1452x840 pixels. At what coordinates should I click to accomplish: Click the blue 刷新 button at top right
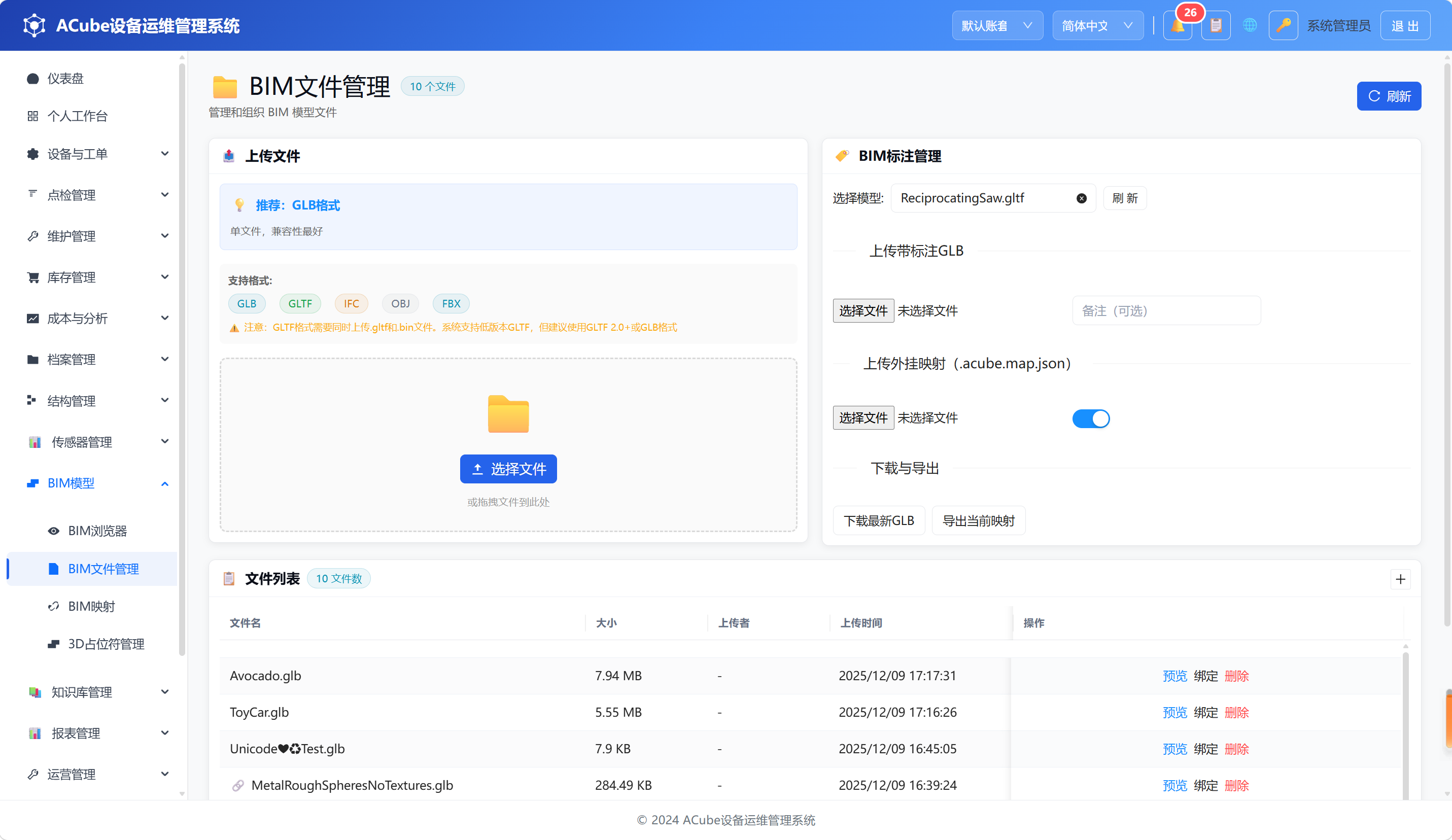click(x=1389, y=96)
